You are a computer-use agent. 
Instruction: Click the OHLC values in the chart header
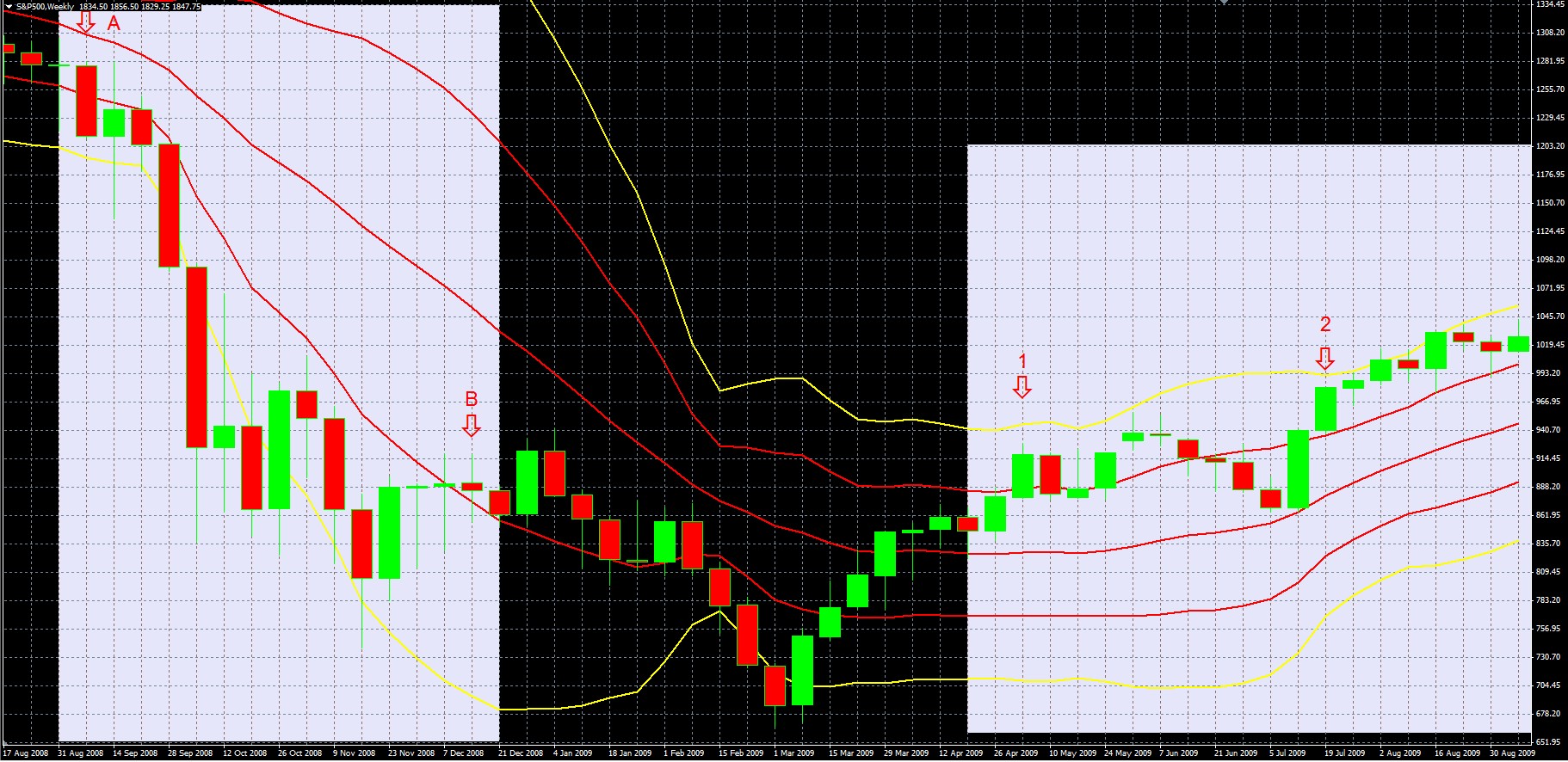[x=139, y=7]
